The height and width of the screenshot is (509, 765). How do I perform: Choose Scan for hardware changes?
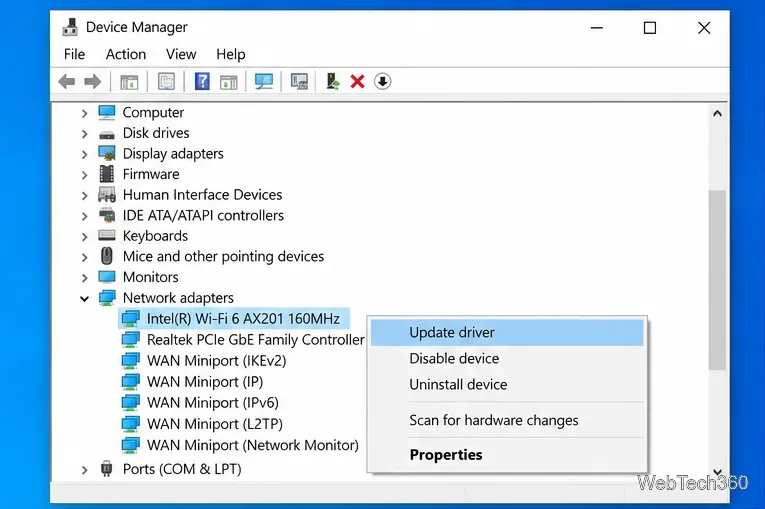[507, 420]
